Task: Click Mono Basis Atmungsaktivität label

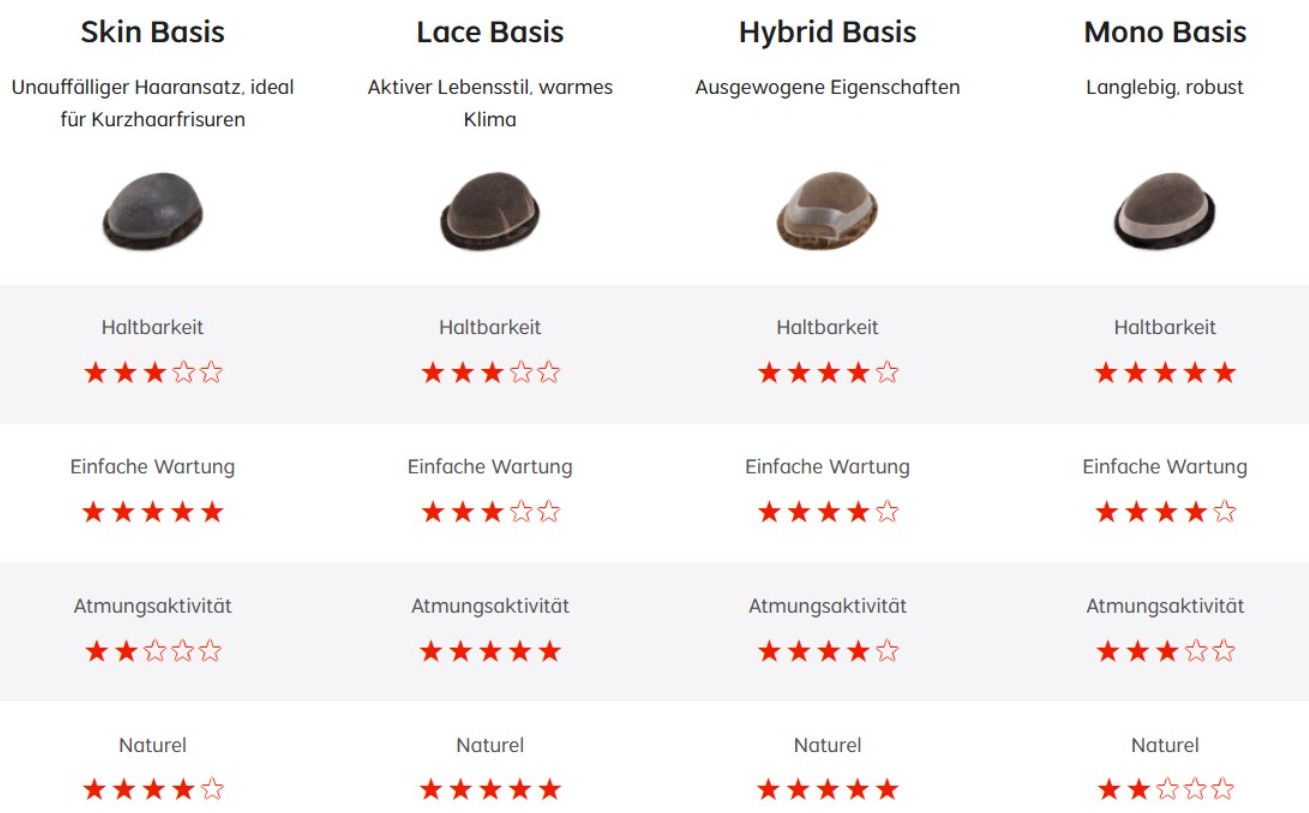Action: pos(1165,606)
